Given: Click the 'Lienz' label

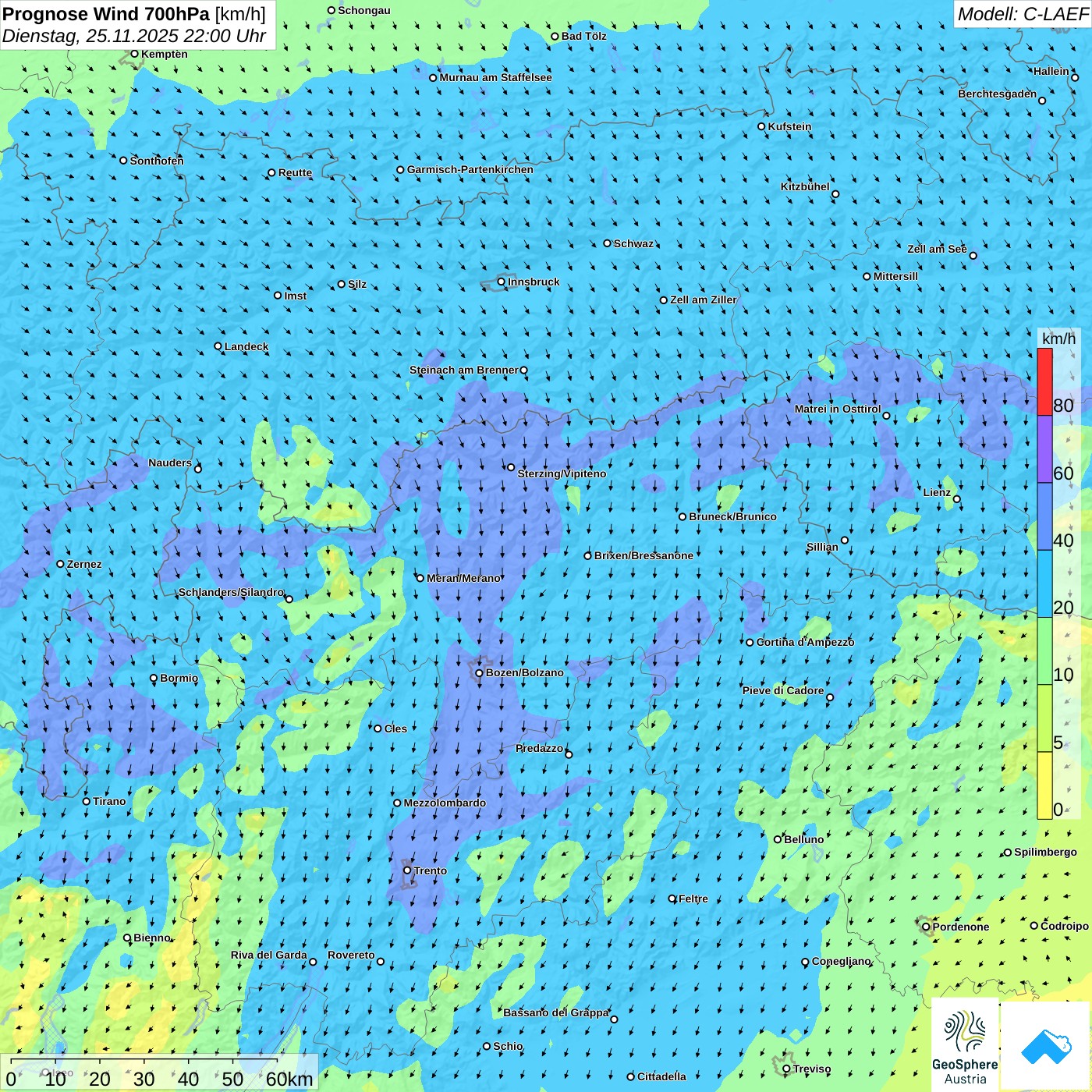Looking at the screenshot, I should [937, 492].
